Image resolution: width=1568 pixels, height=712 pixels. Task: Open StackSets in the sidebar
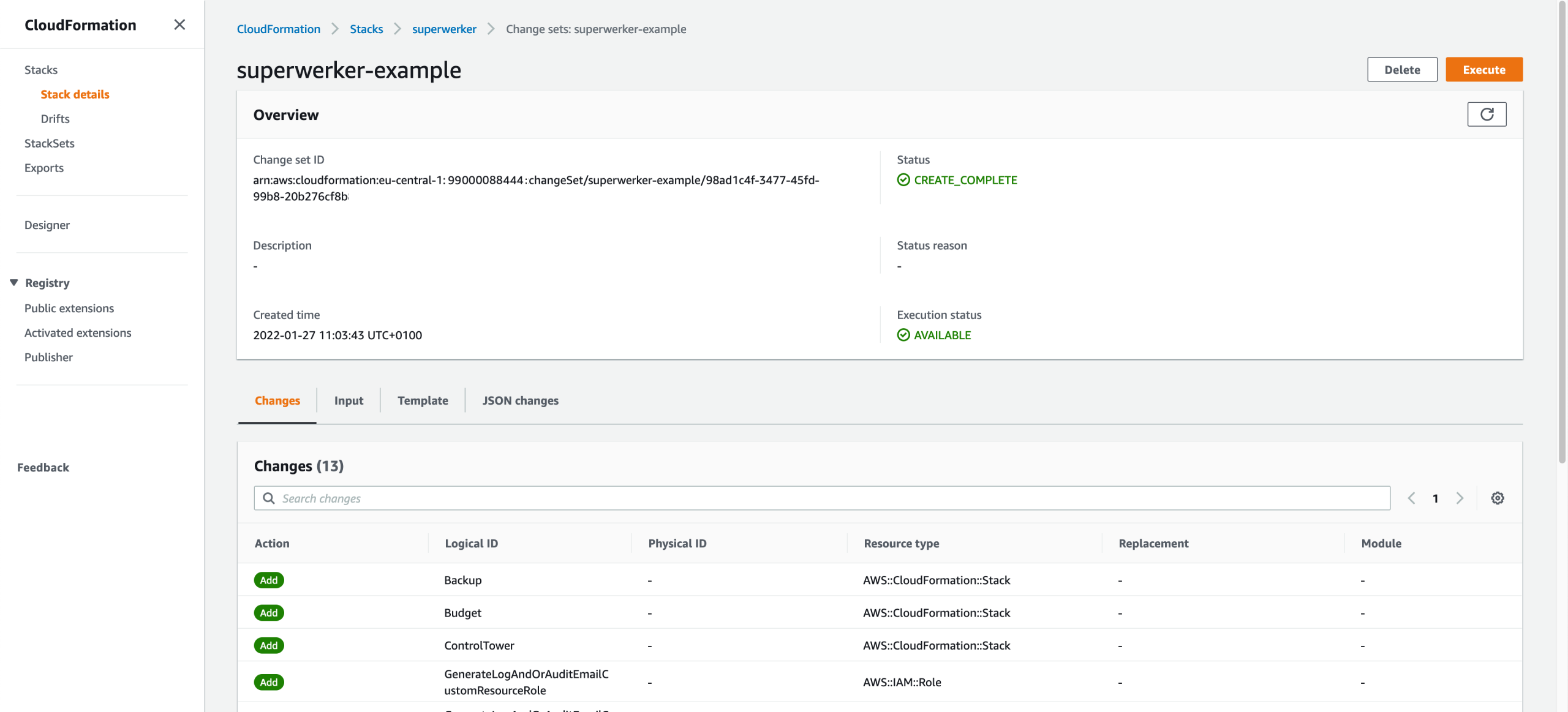point(50,143)
